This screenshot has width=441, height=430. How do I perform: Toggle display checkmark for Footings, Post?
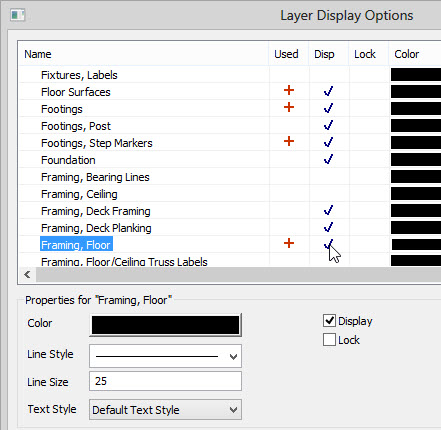click(328, 125)
